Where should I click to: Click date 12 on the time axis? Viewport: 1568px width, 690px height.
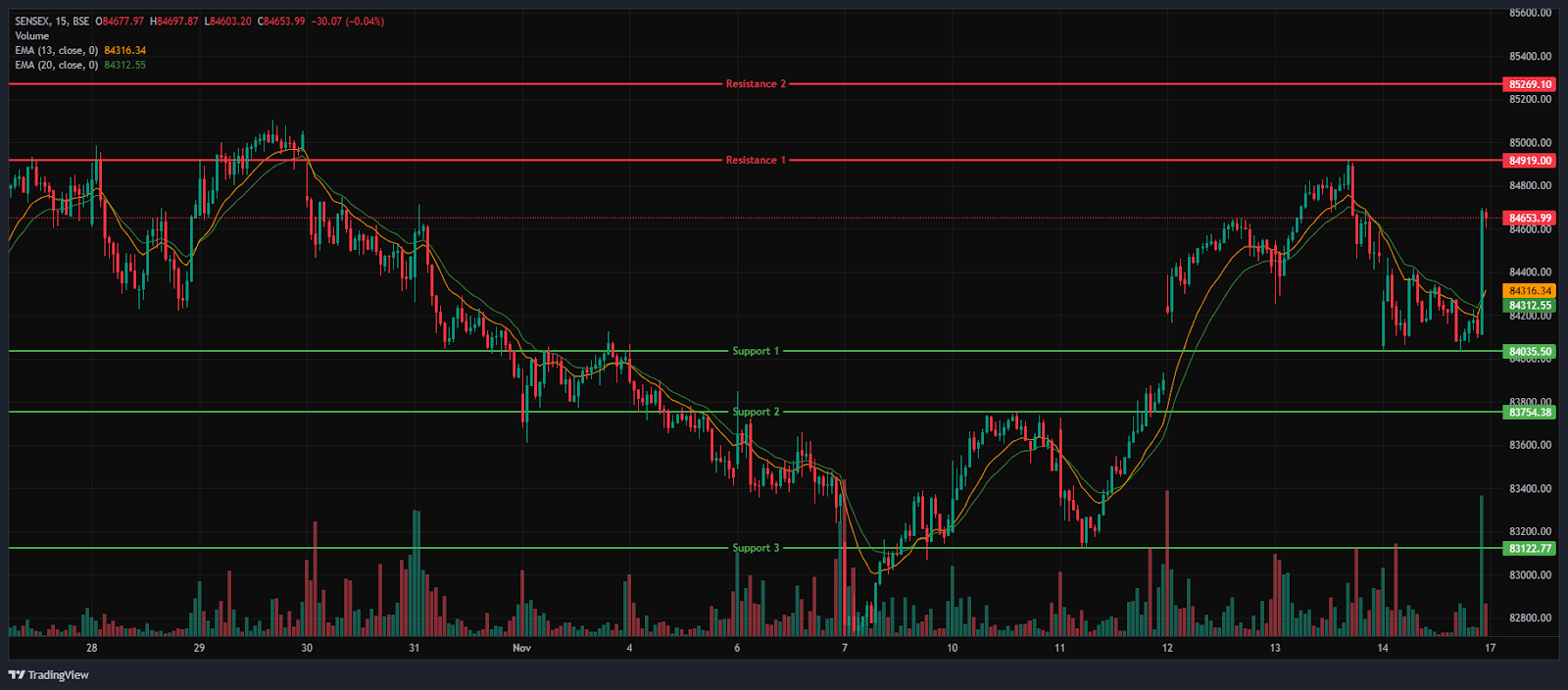click(x=1167, y=648)
